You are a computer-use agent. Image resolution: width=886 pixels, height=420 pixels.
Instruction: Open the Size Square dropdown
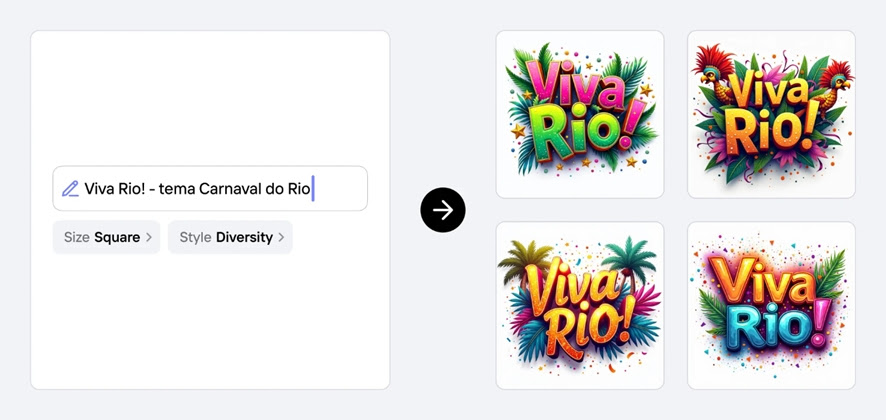[x=106, y=237]
